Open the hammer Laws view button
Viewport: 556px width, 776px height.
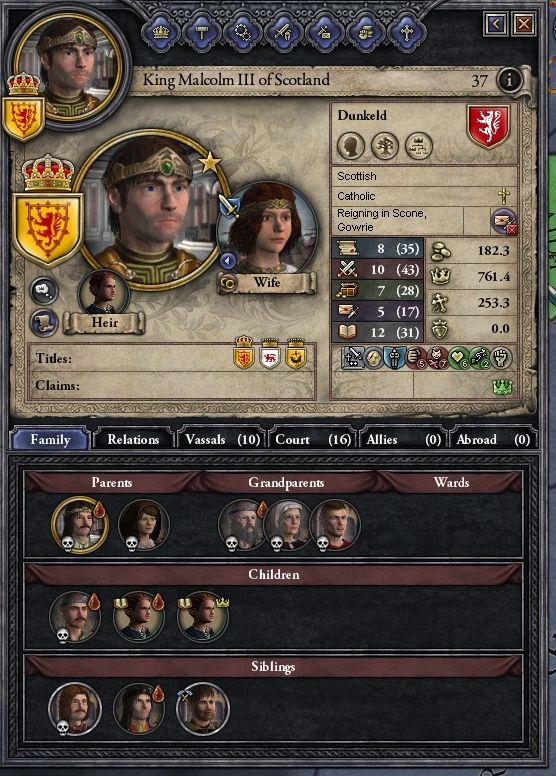201,32
